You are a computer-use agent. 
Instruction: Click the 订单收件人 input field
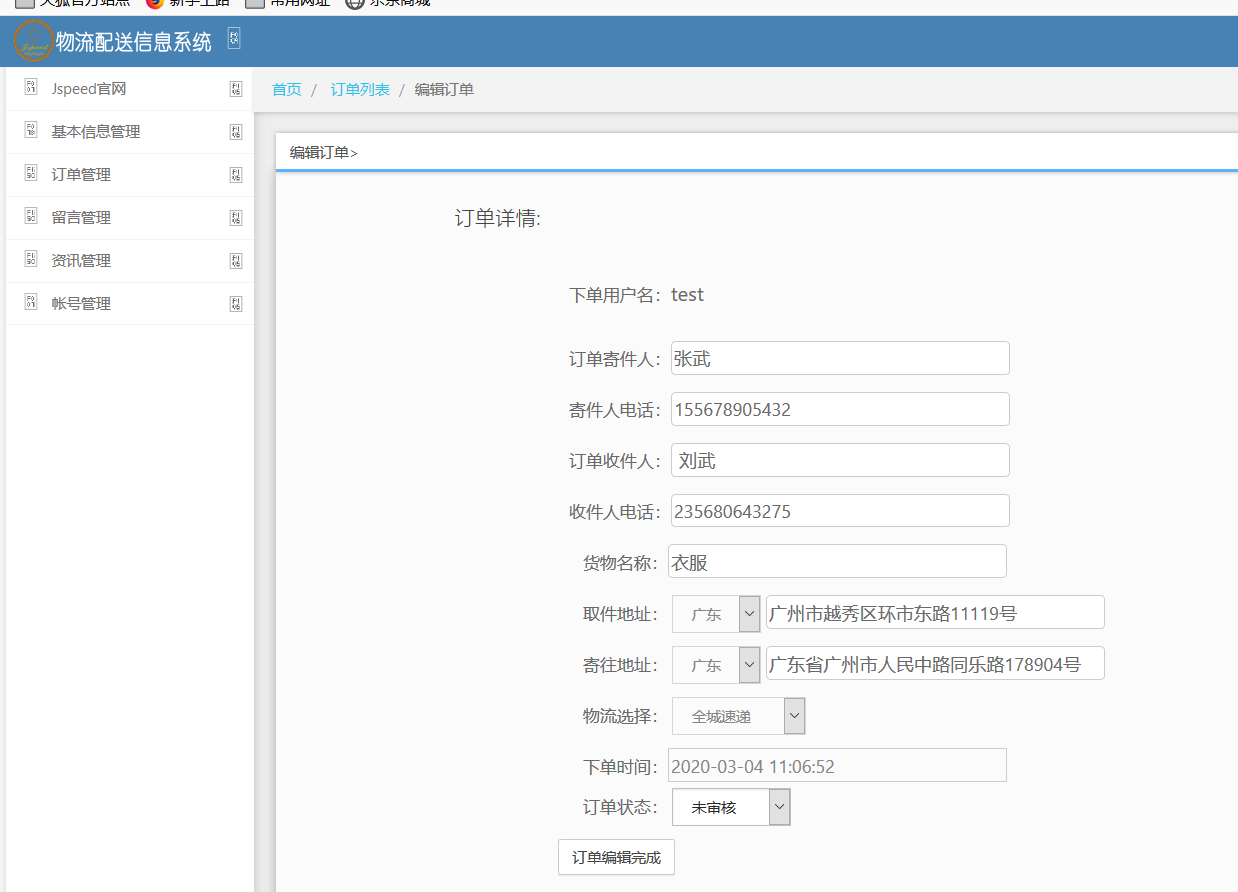pyautogui.click(x=840, y=460)
